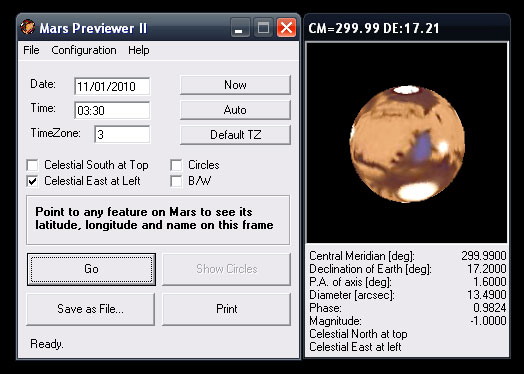Click the Declination of Earth value 17.2000
Screen dimensions: 524x374
click(x=487, y=269)
